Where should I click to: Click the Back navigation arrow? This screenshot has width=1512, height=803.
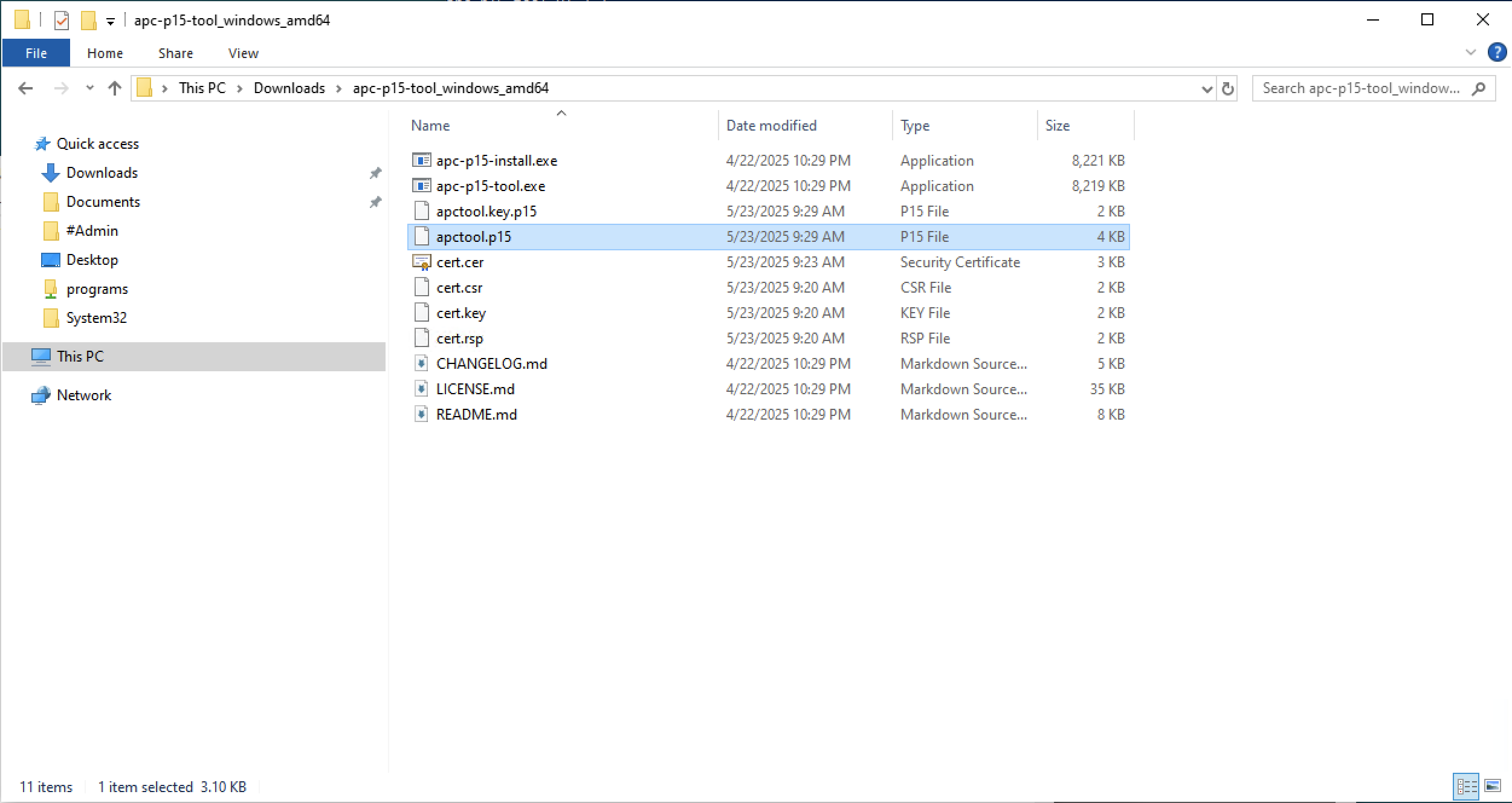click(25, 88)
